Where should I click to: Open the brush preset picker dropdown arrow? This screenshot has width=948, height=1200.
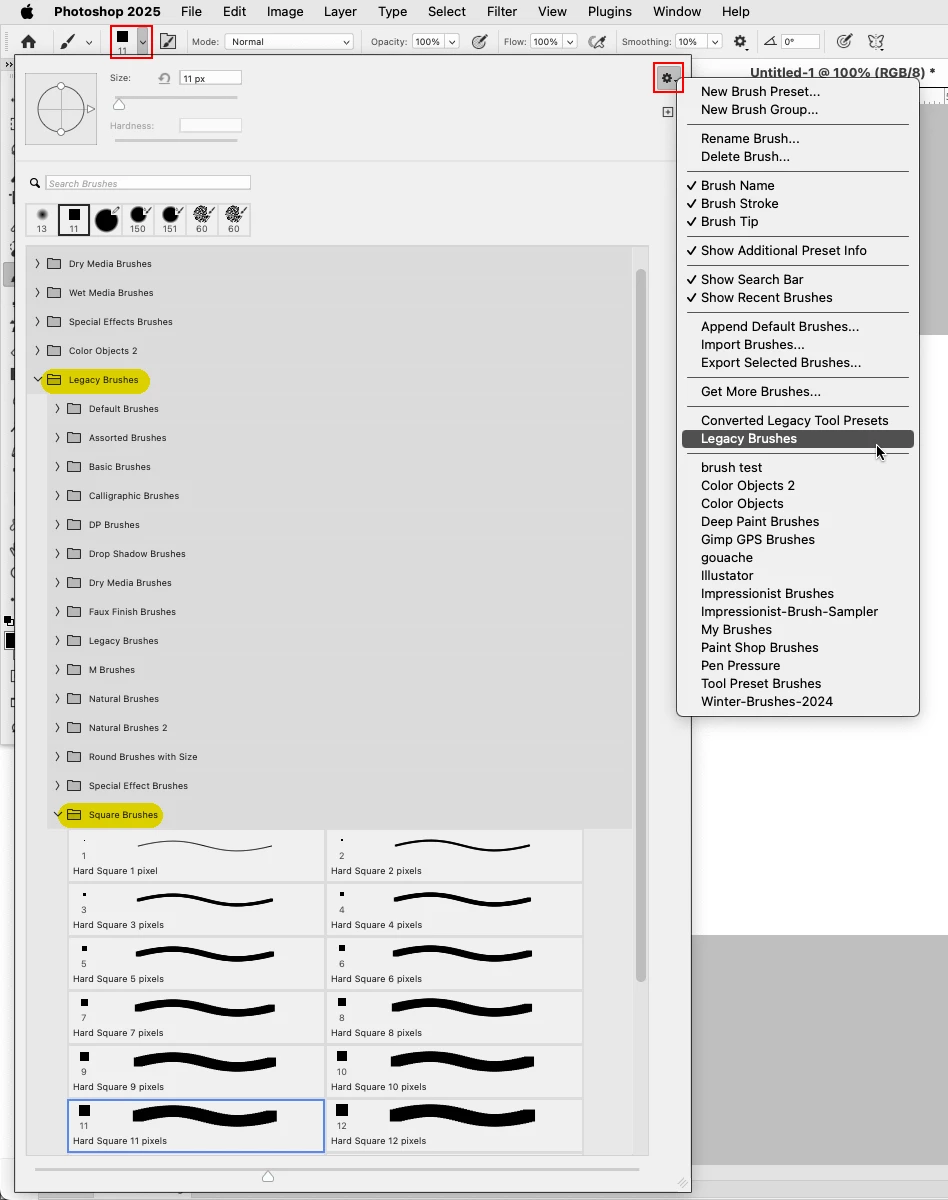coord(143,42)
